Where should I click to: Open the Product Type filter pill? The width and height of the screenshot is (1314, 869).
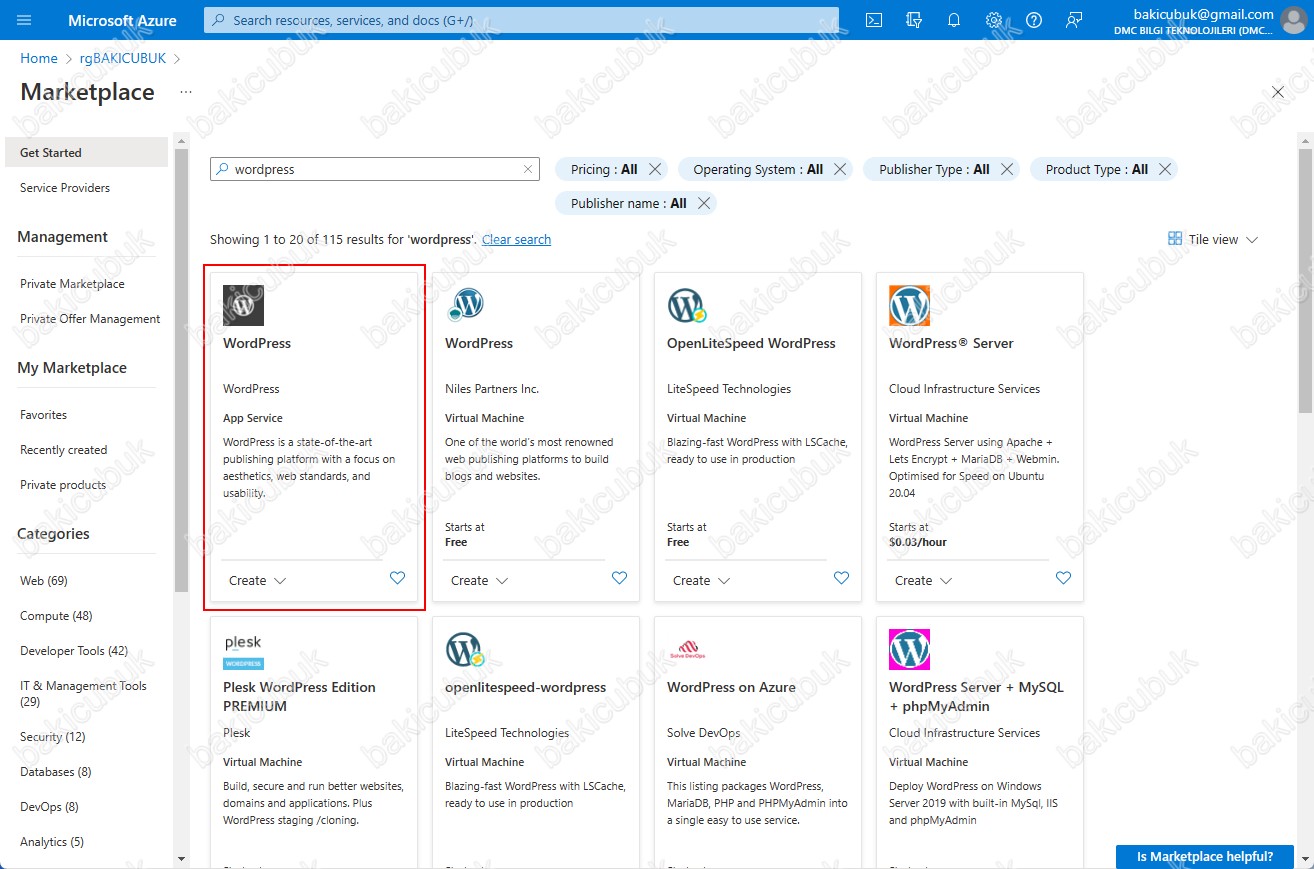pyautogui.click(x=1096, y=169)
